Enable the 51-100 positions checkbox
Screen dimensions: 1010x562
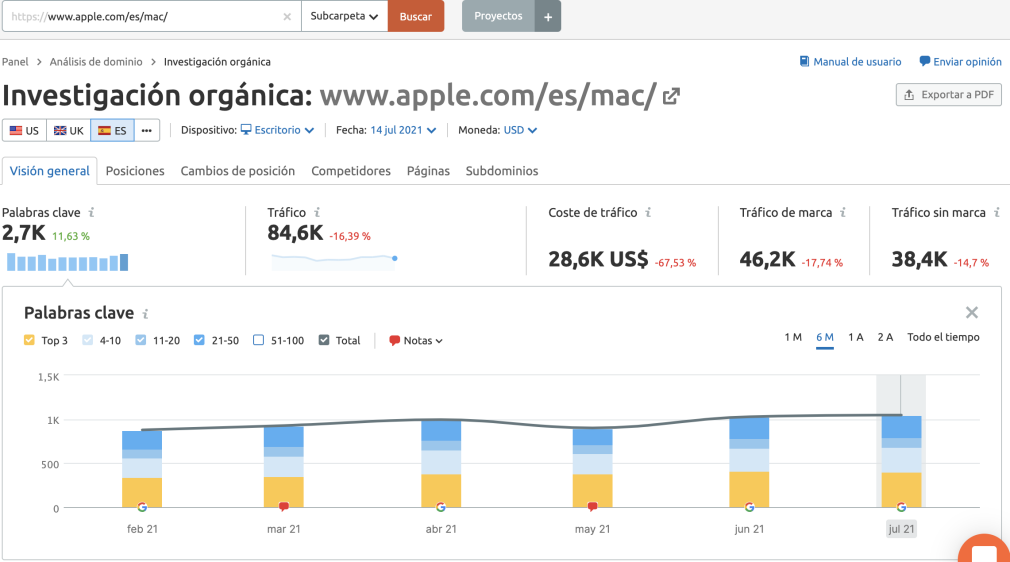tap(258, 340)
